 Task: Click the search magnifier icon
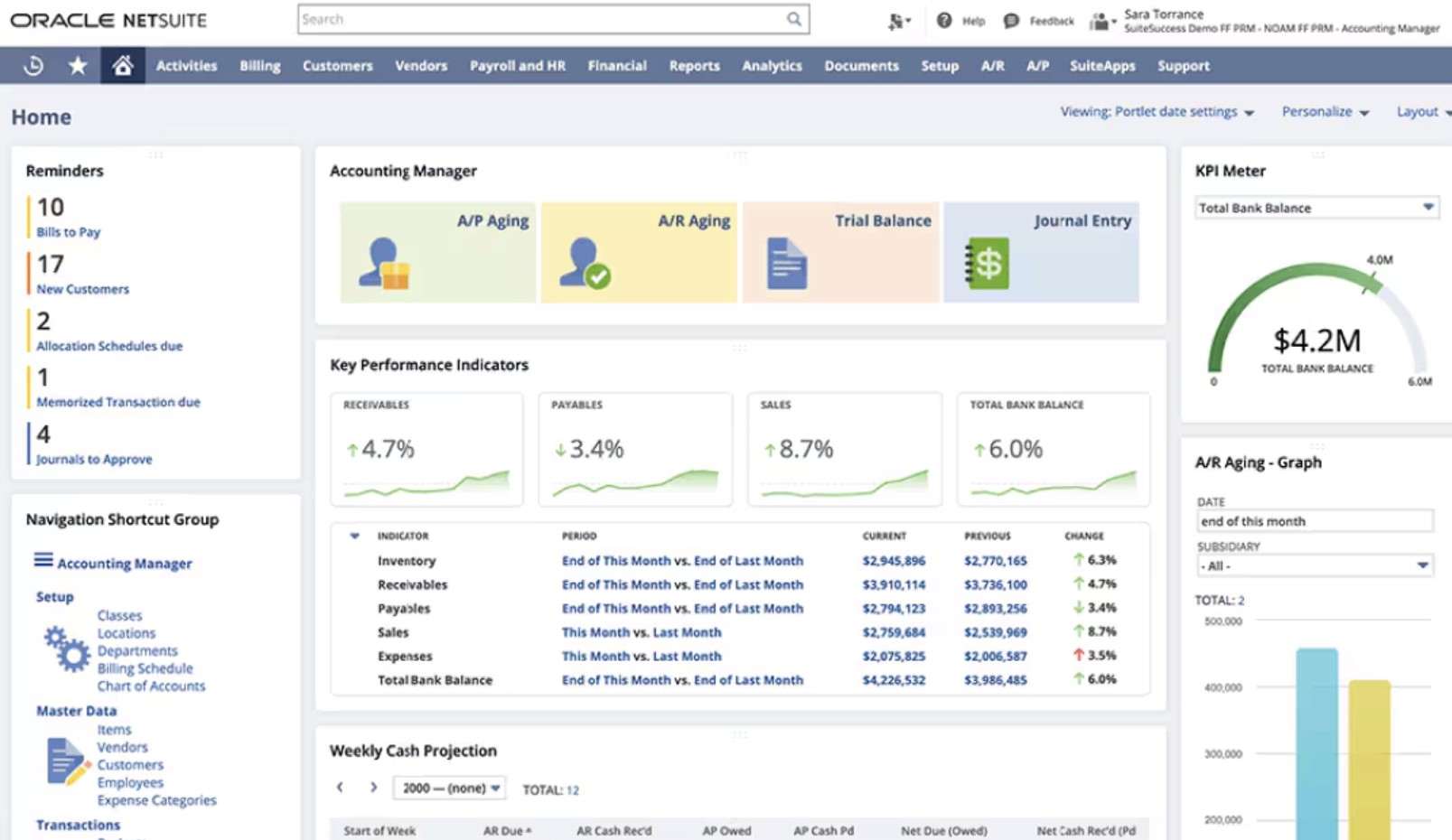point(793,19)
